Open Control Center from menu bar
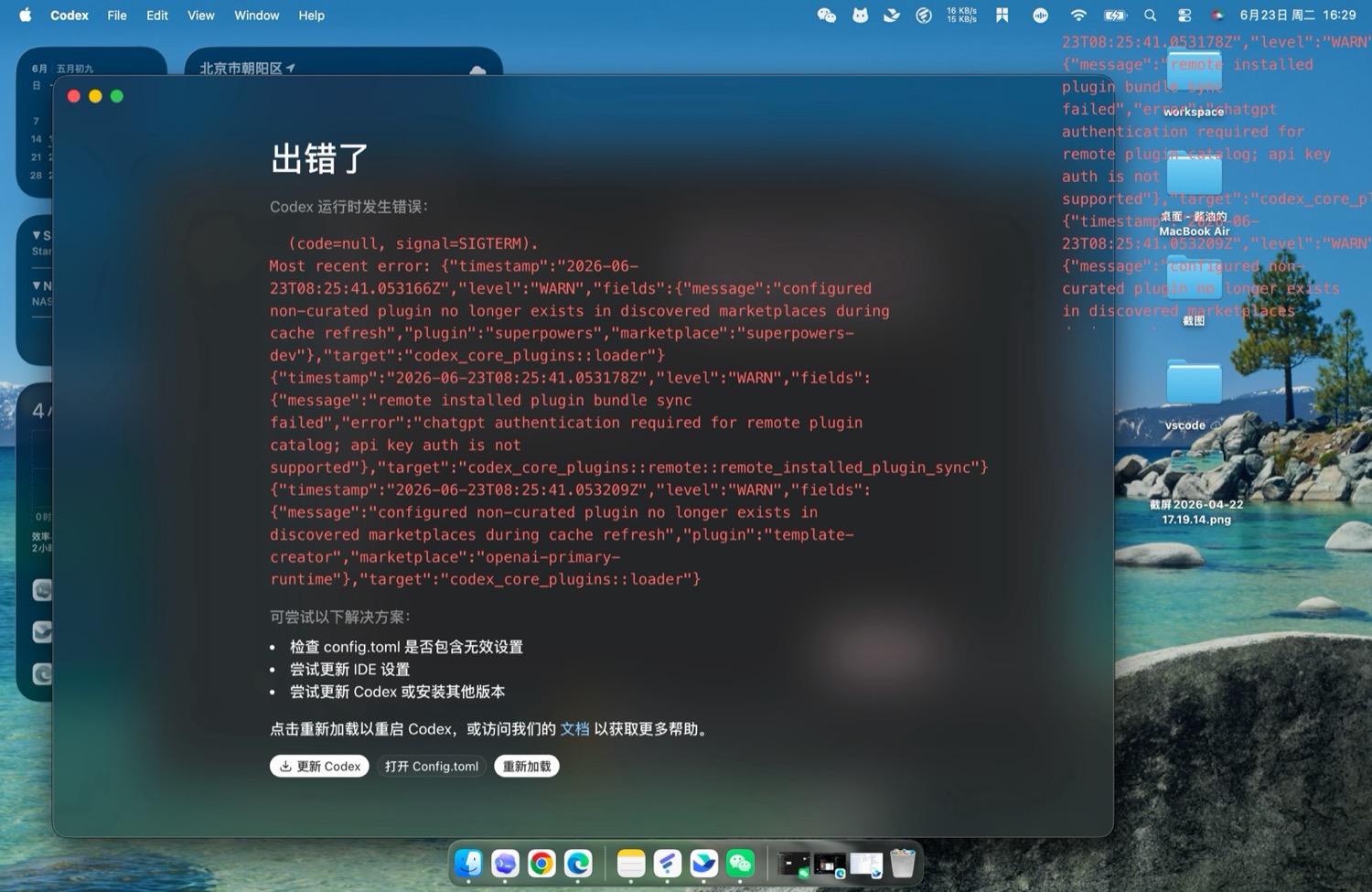1372x892 pixels. pos(1184,16)
